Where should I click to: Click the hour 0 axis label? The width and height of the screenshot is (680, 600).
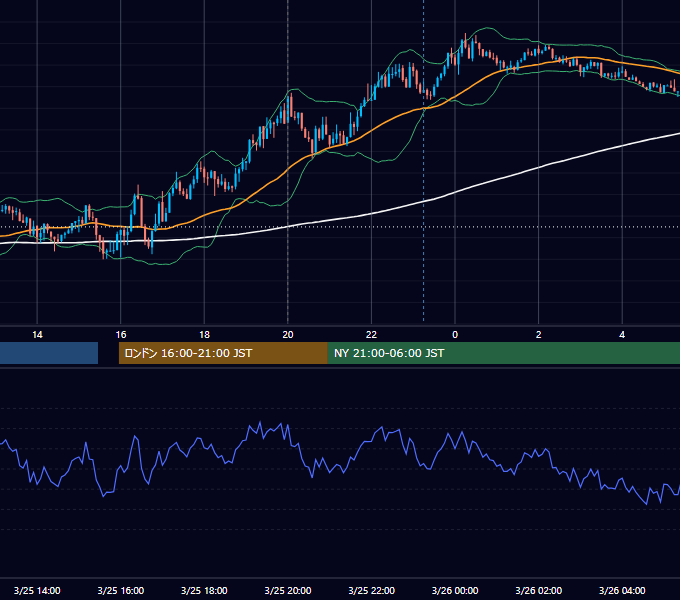pyautogui.click(x=455, y=335)
